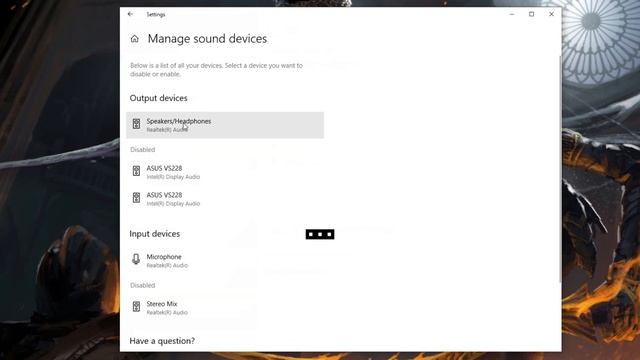Select the first ASUS VS228 disabled device
The image size is (640, 360).
coord(225,172)
